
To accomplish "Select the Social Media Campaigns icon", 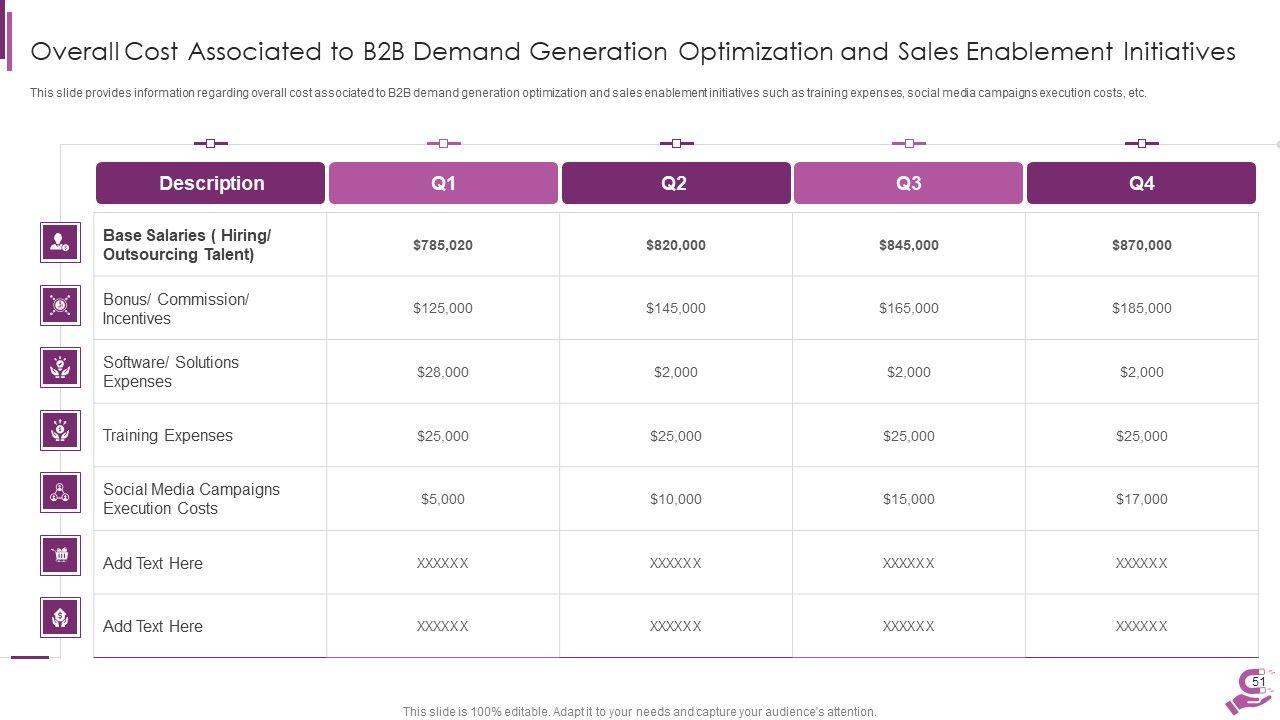I will [60, 492].
